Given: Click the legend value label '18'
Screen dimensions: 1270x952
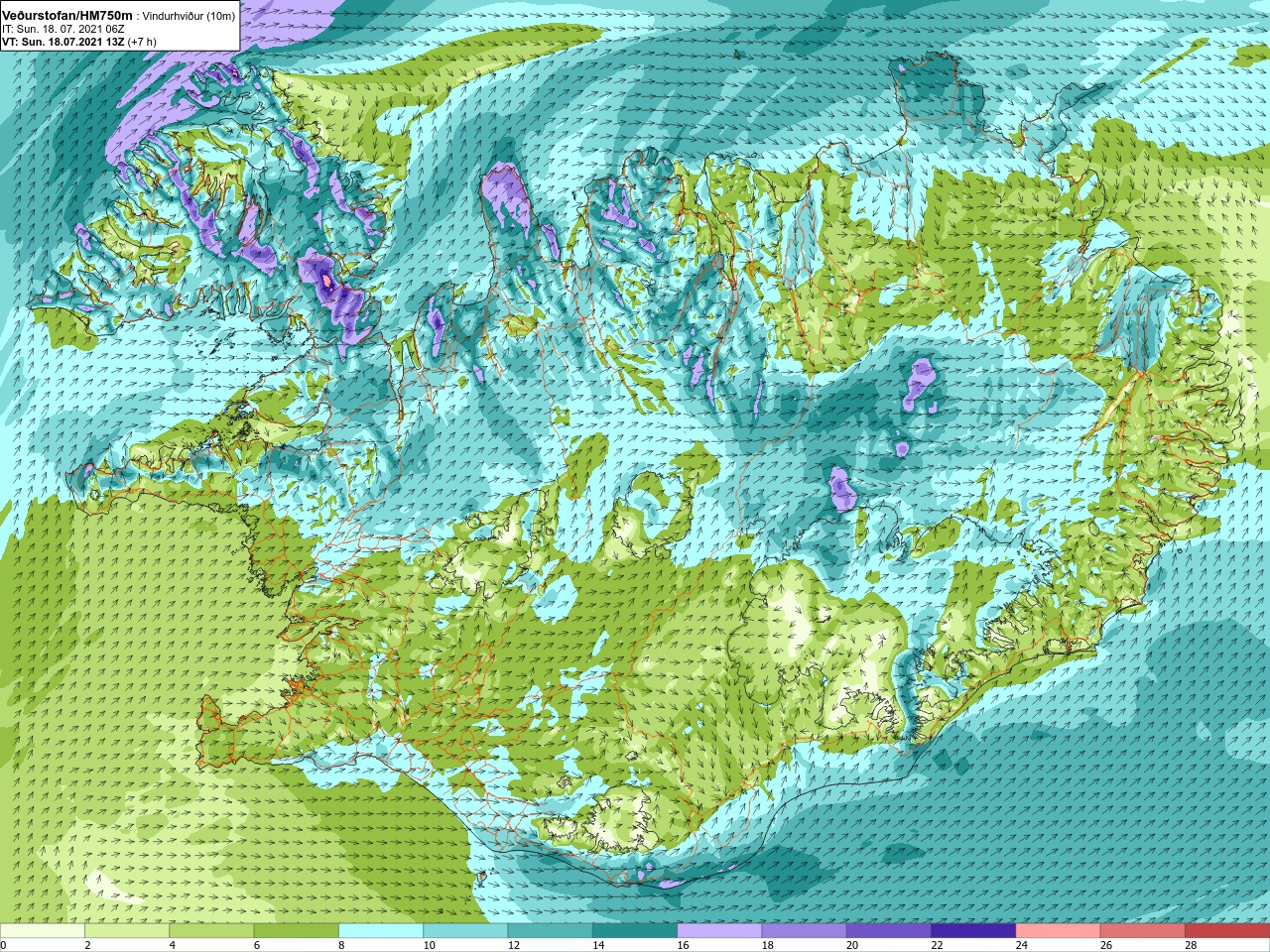Looking at the screenshot, I should pyautogui.click(x=767, y=945).
